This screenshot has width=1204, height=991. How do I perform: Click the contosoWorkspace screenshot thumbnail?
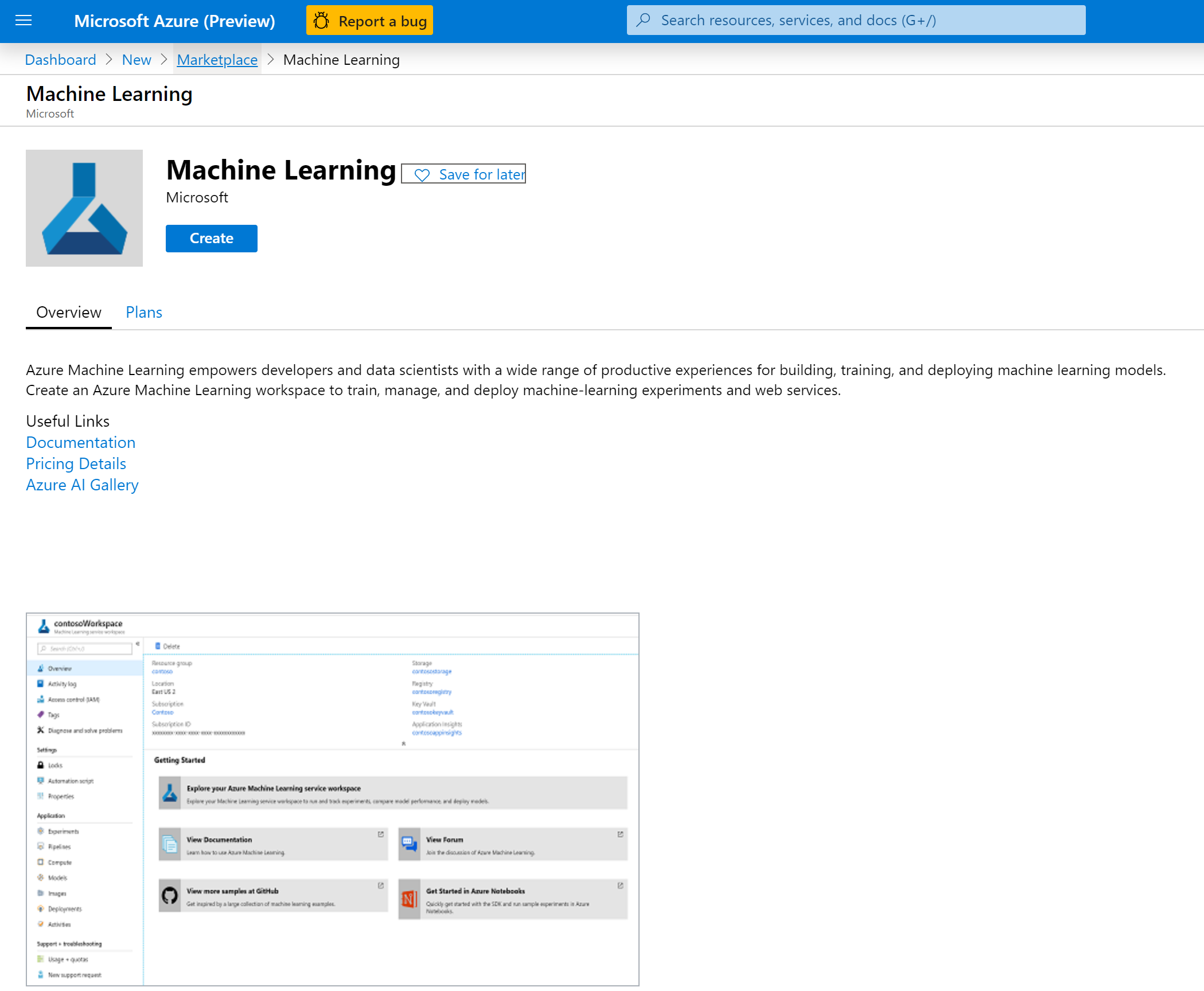[333, 799]
